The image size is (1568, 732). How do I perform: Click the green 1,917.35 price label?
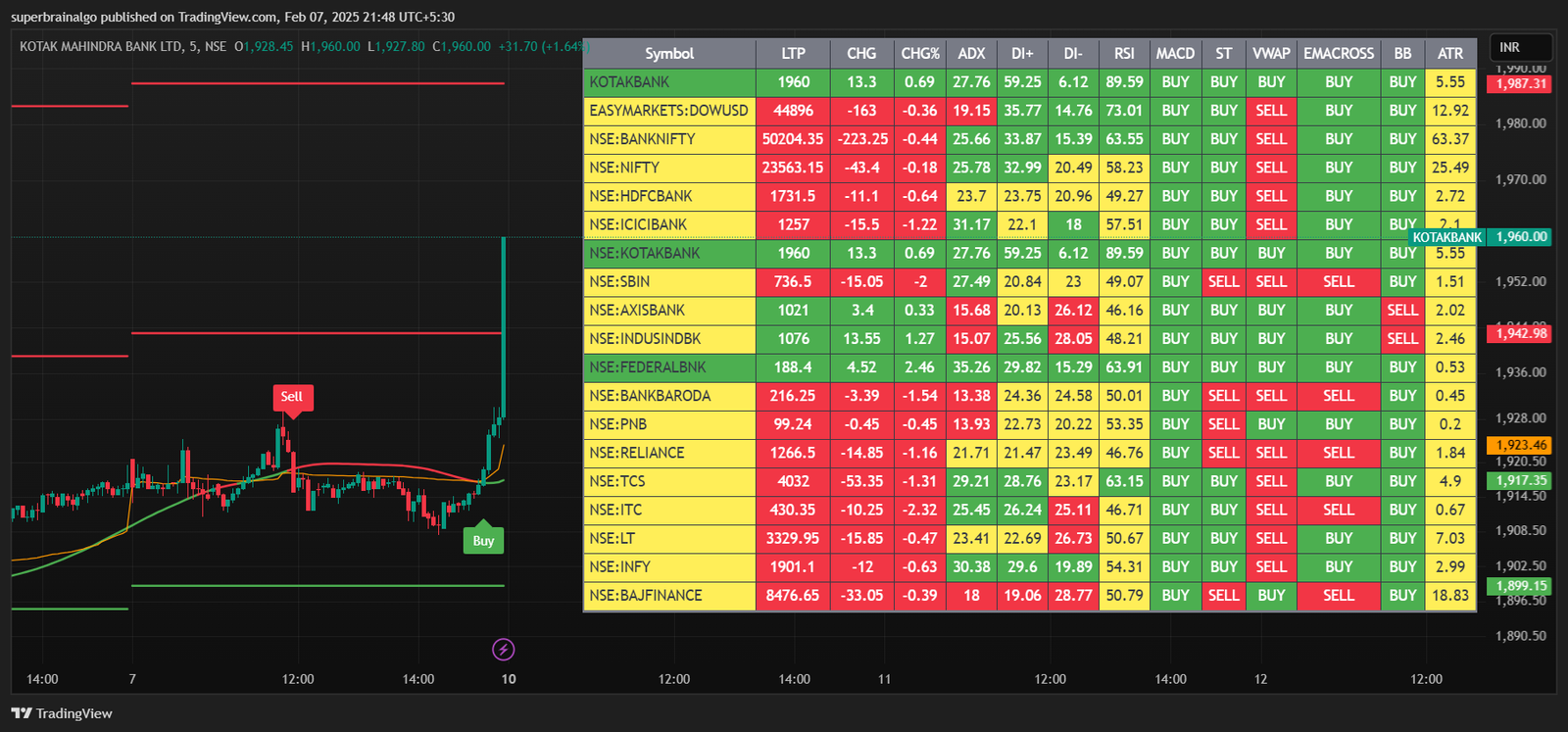point(1521,481)
